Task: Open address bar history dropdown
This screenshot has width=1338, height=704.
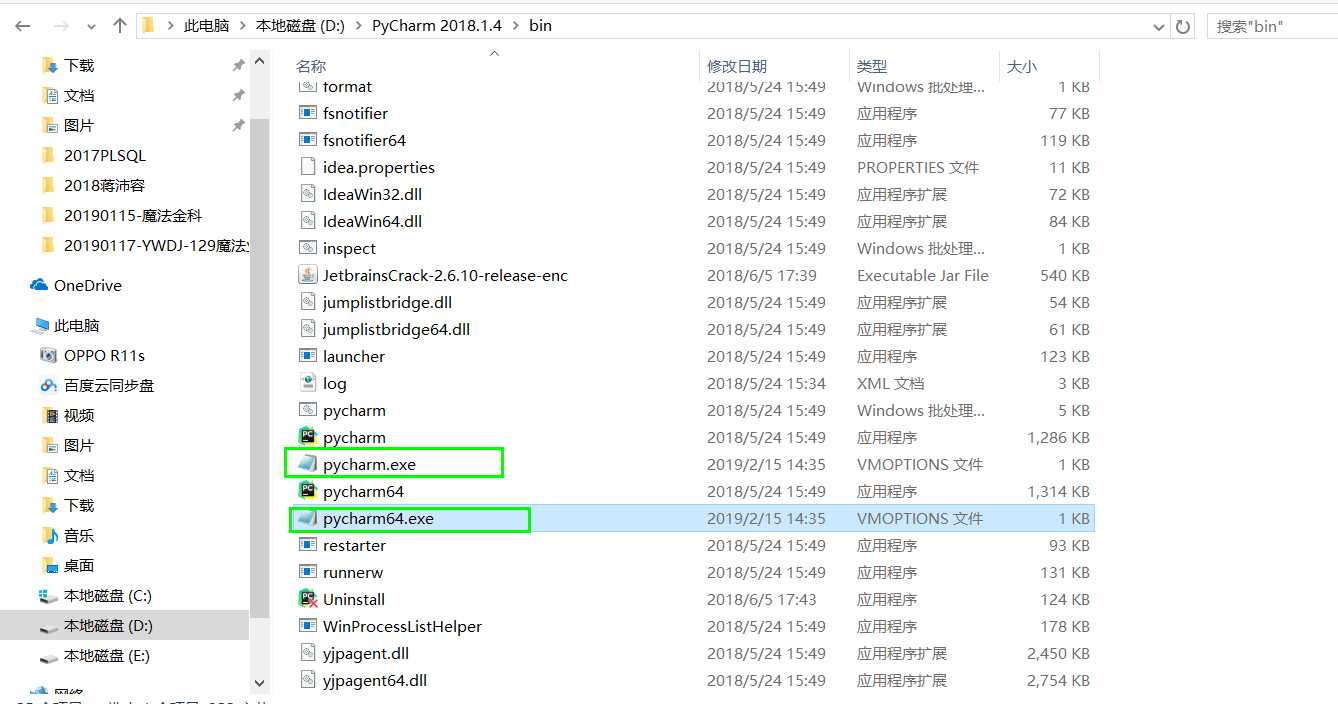Action: point(1157,26)
